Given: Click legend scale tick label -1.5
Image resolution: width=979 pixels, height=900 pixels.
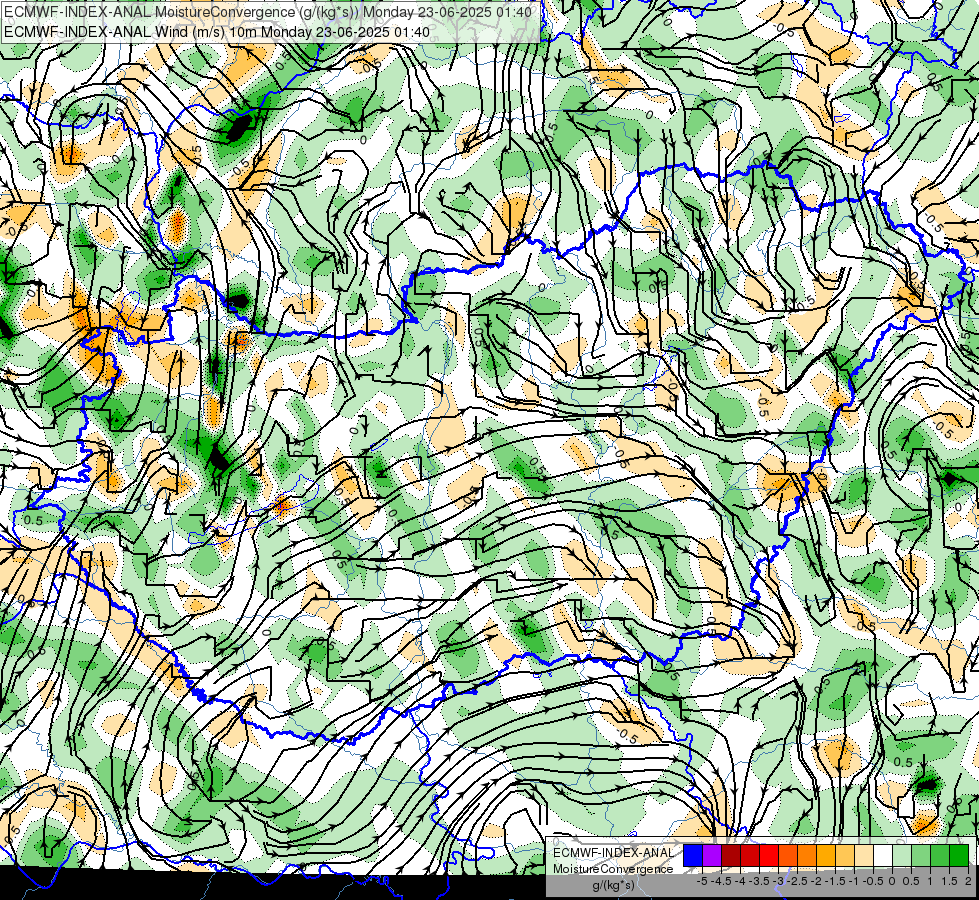Looking at the screenshot, I should pos(835,881).
